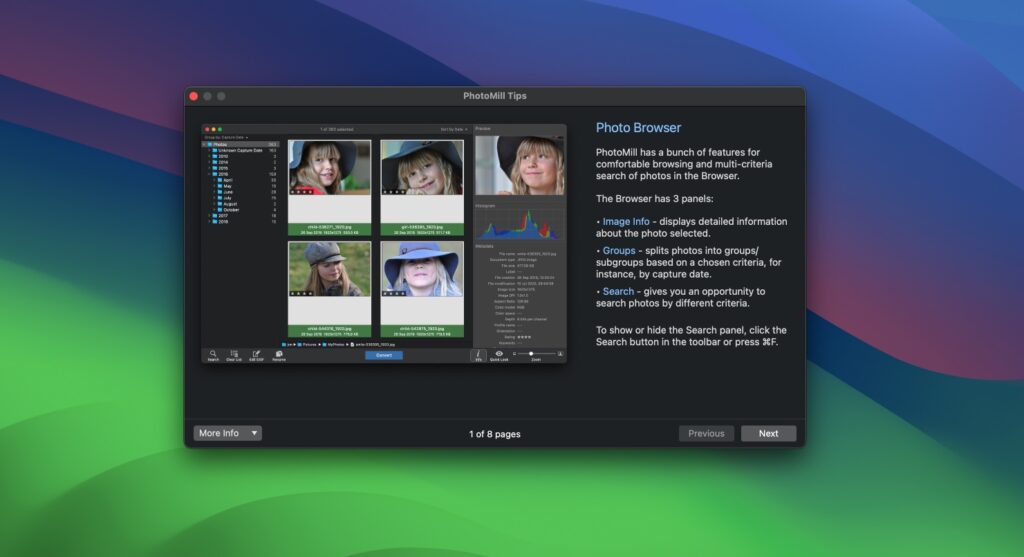Image resolution: width=1024 pixels, height=557 pixels.
Task: Click the Clear List icon in tip screenshot
Action: [x=234, y=355]
